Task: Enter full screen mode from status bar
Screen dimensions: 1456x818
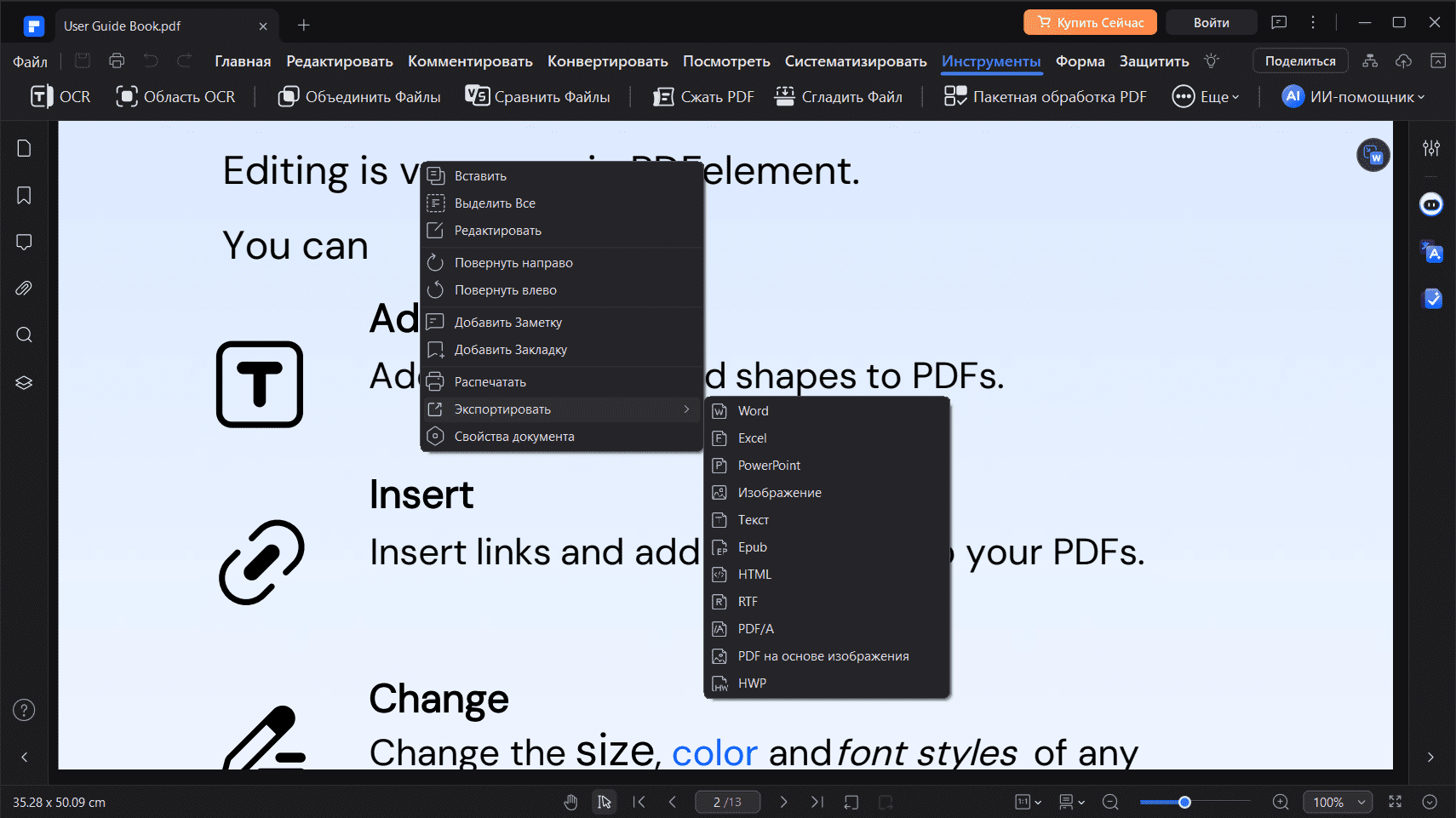Action: pyautogui.click(x=1395, y=802)
